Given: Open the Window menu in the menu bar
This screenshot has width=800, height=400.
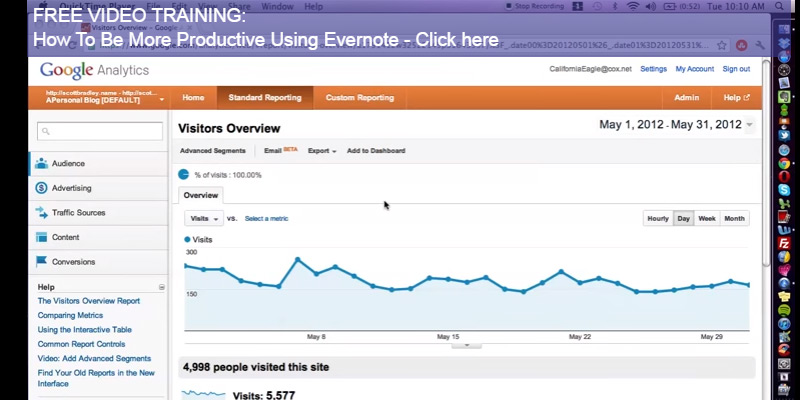Looking at the screenshot, I should click(277, 7).
